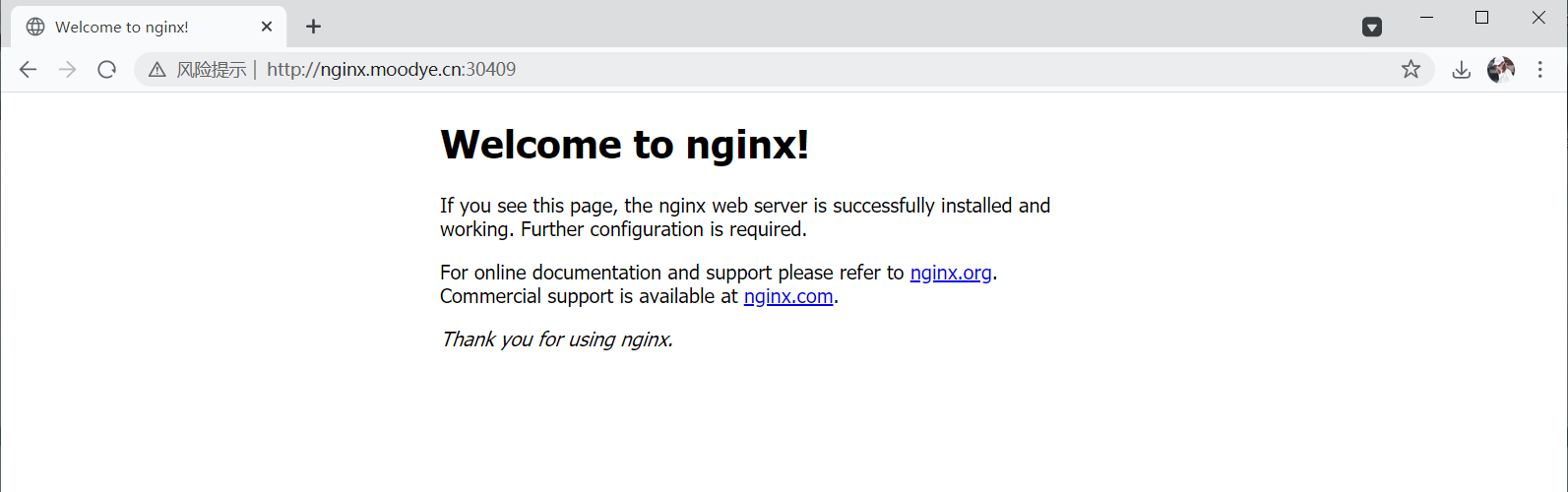Select the Welcome to nginx! tab
This screenshot has height=492, width=1568.
click(150, 27)
